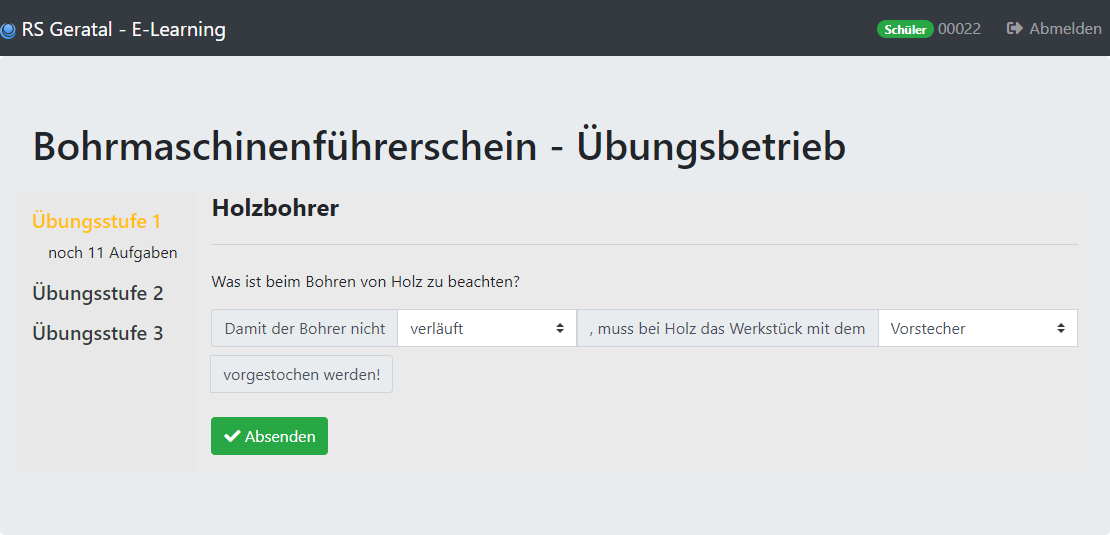Open the RS Geratal - E-Learning home link
The width and height of the screenshot is (1110, 535).
coord(113,30)
